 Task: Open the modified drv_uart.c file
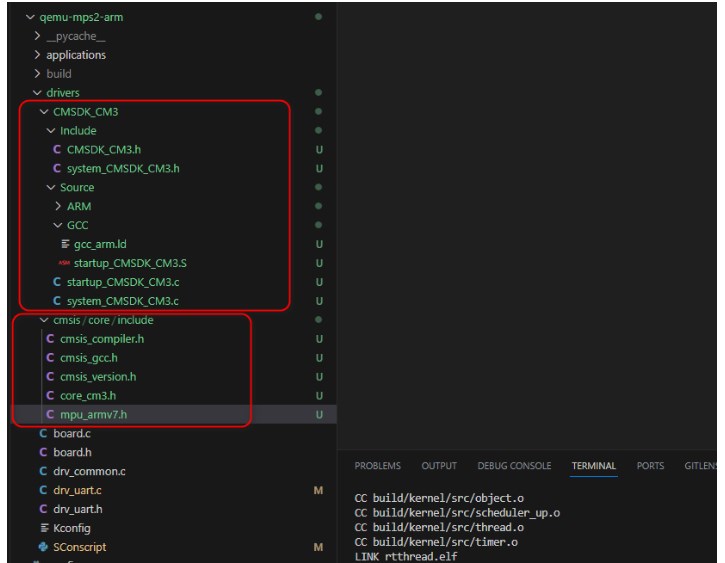(77, 490)
